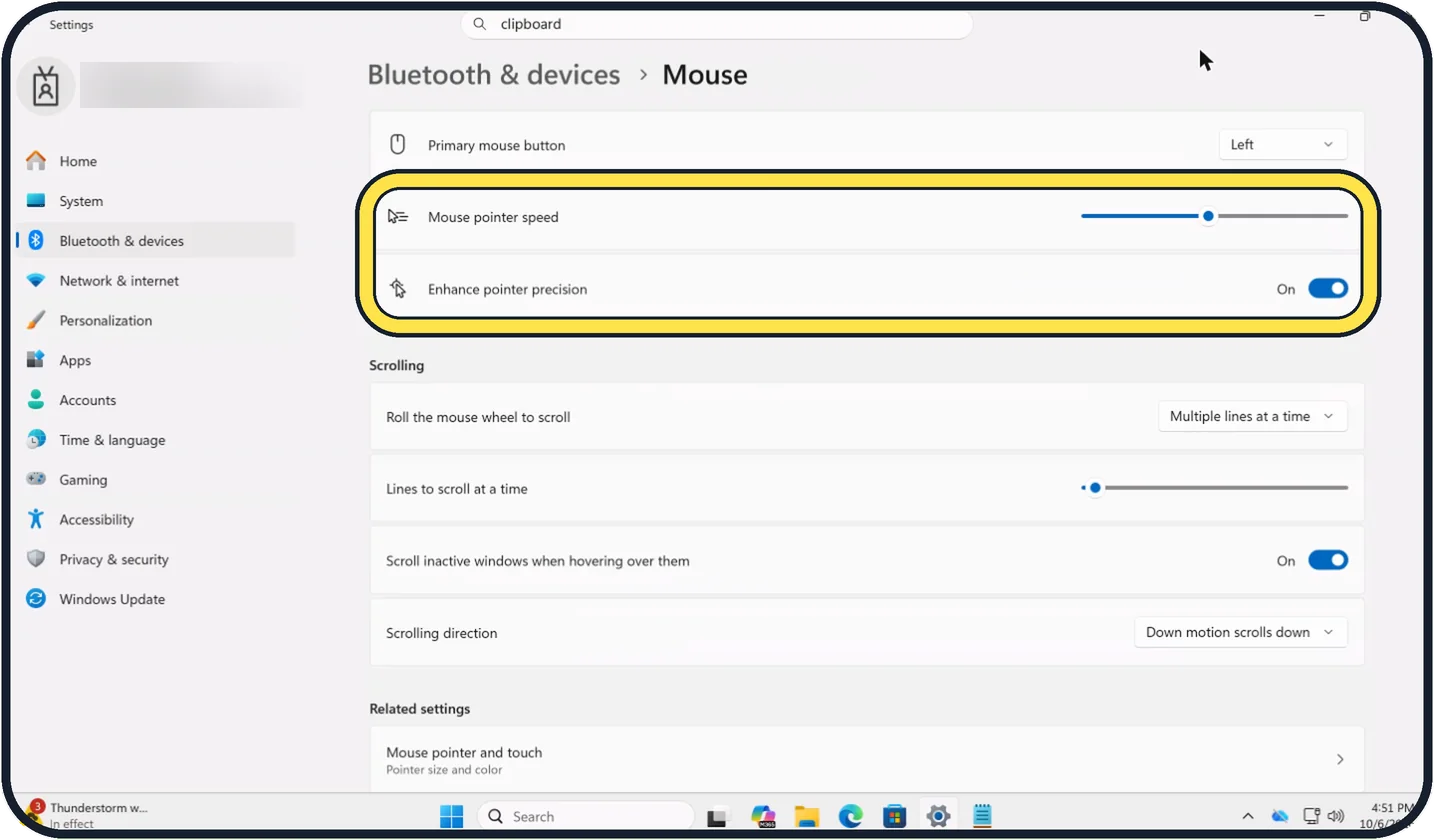The image size is (1434, 840).
Task: Open Windows Update page
Action: (x=112, y=600)
